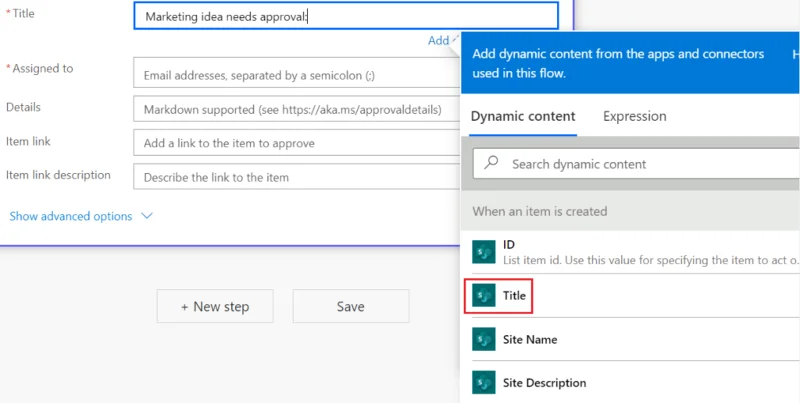Click the SharePoint icon beside Site Name

(484, 339)
